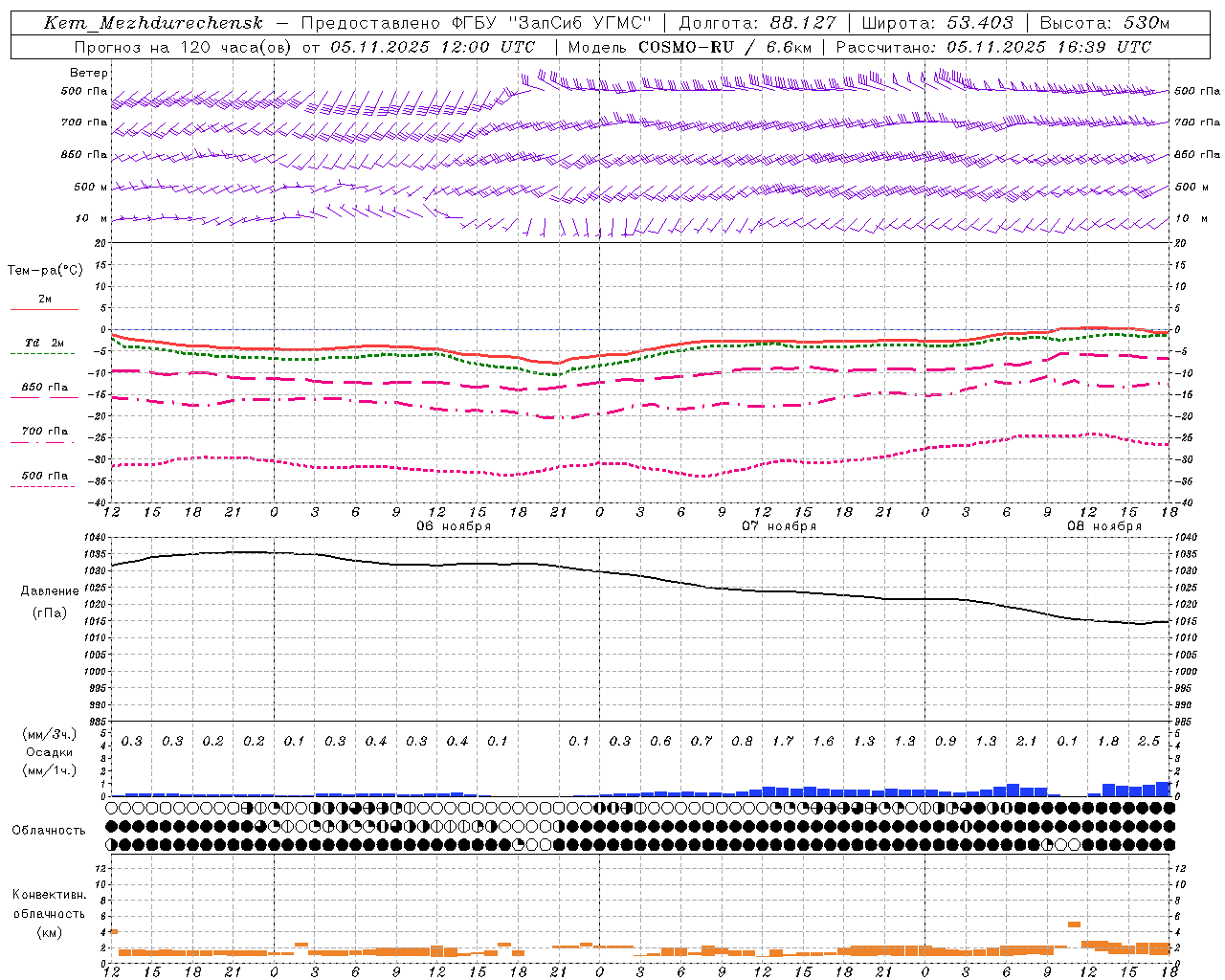
Task: Click the 'Предоставлено ФГБУ "ЗапСиб УГМС"' provider text
Action: coord(477,23)
